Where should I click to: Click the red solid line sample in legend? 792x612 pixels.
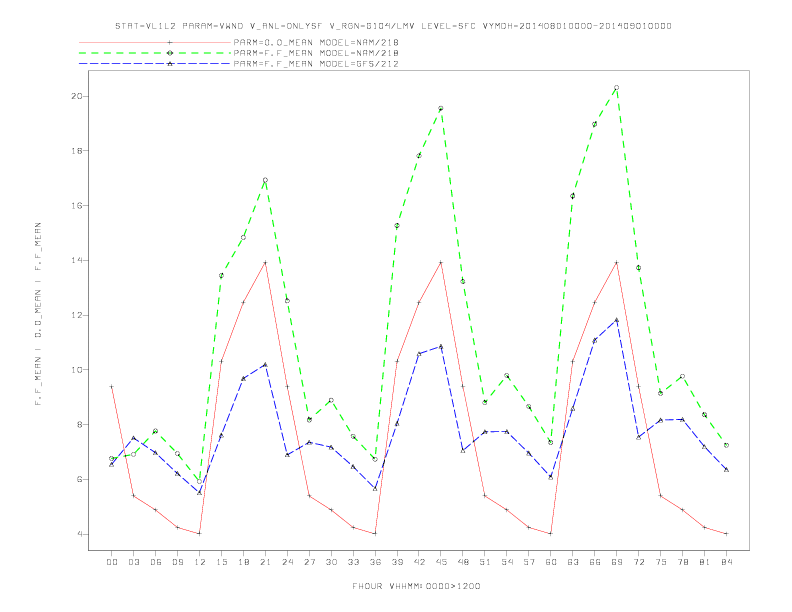(x=155, y=42)
